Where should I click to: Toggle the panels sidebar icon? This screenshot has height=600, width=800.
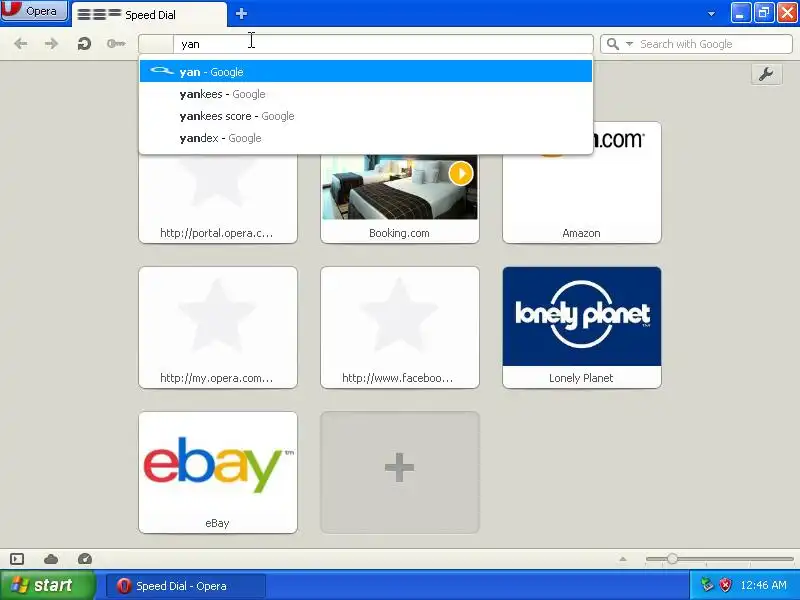[x=17, y=559]
